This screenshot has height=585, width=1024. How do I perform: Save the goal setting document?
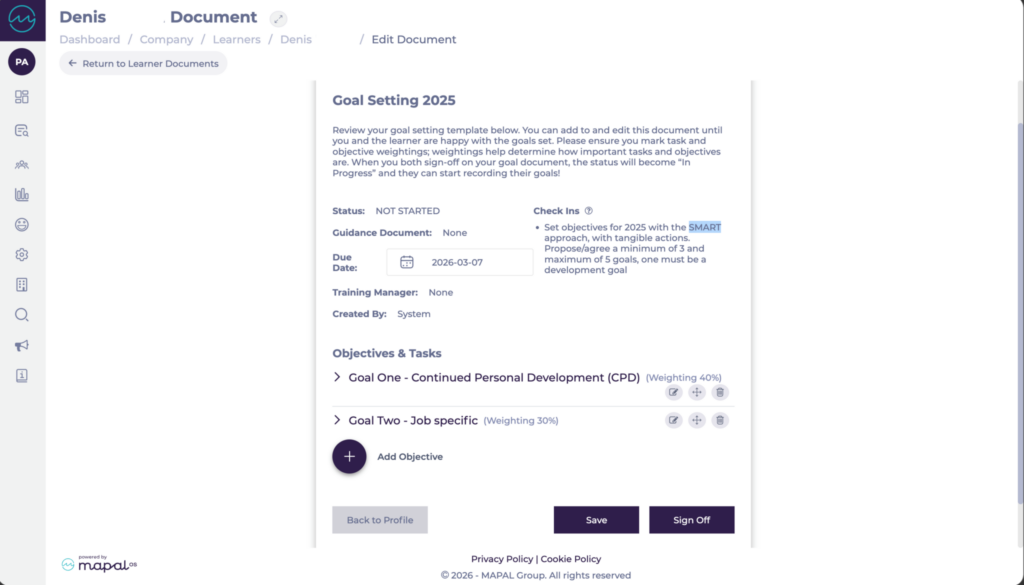coord(596,520)
